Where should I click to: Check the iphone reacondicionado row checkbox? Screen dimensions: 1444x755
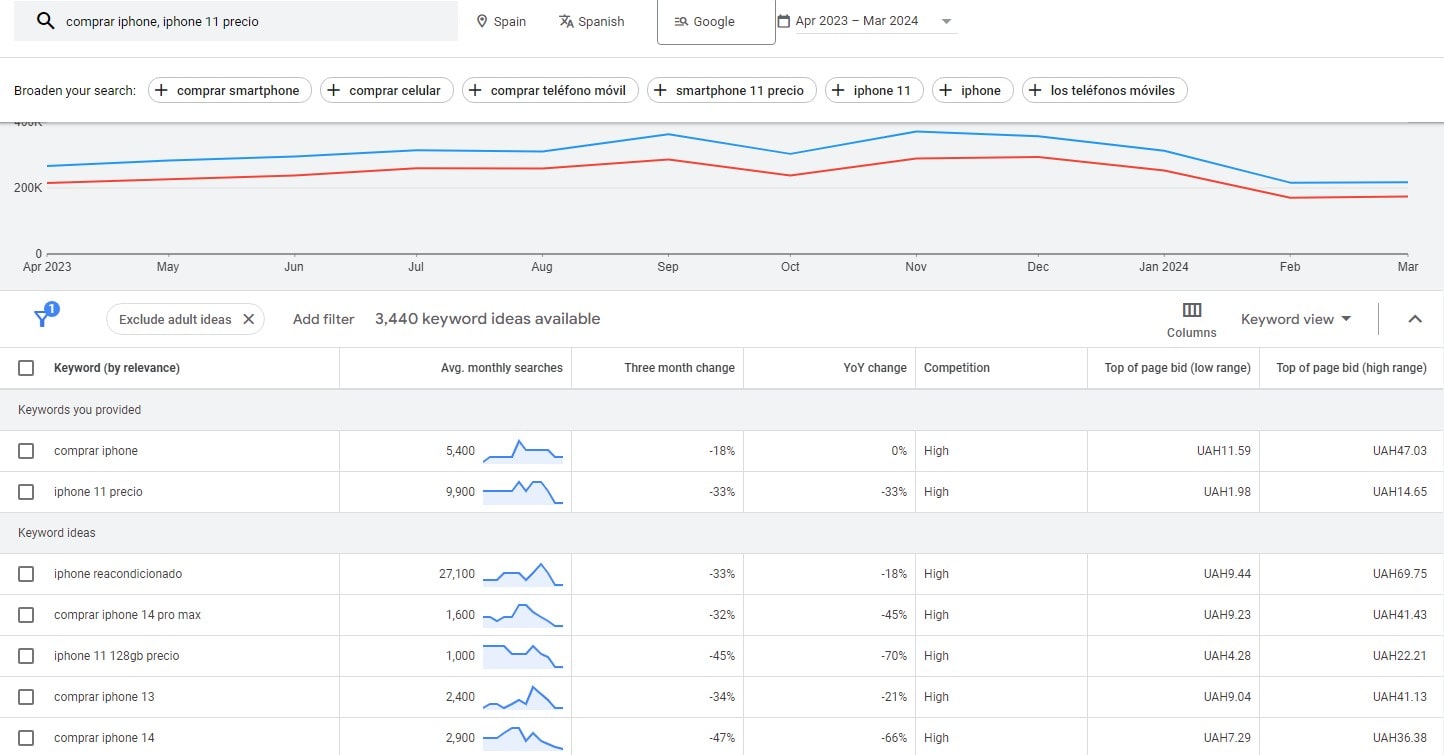click(26, 574)
